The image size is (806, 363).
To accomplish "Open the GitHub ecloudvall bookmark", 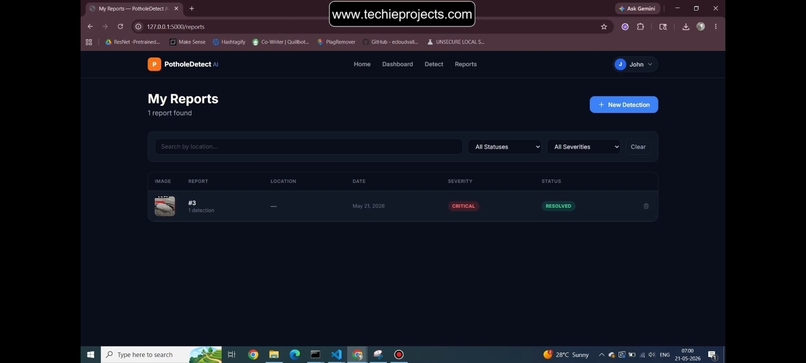I will point(391,42).
